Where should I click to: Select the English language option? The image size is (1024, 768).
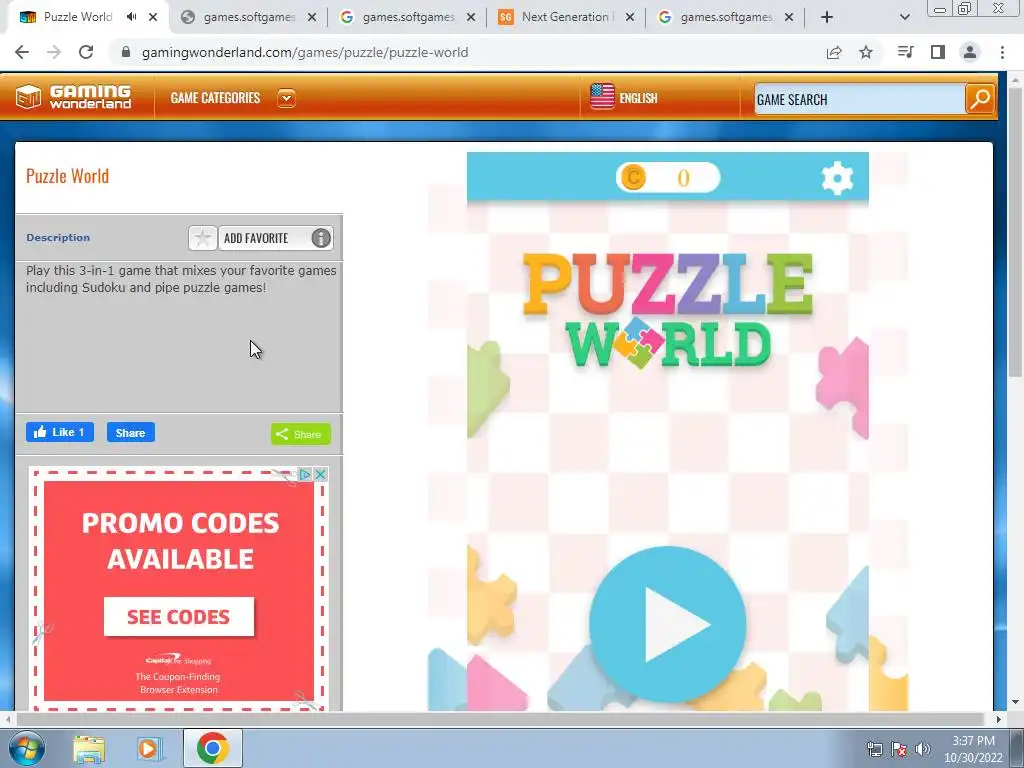point(638,98)
